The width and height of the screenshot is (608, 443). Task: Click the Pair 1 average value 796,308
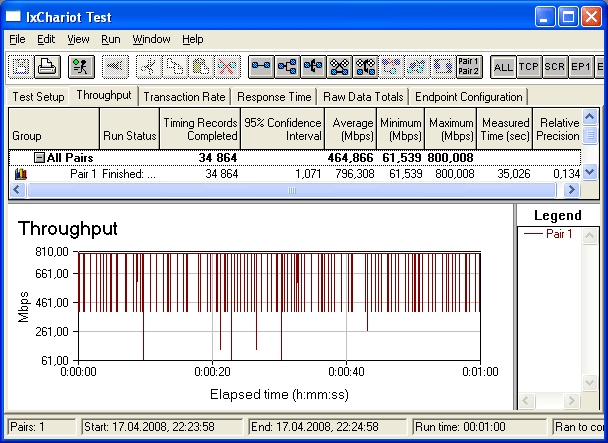click(x=355, y=174)
